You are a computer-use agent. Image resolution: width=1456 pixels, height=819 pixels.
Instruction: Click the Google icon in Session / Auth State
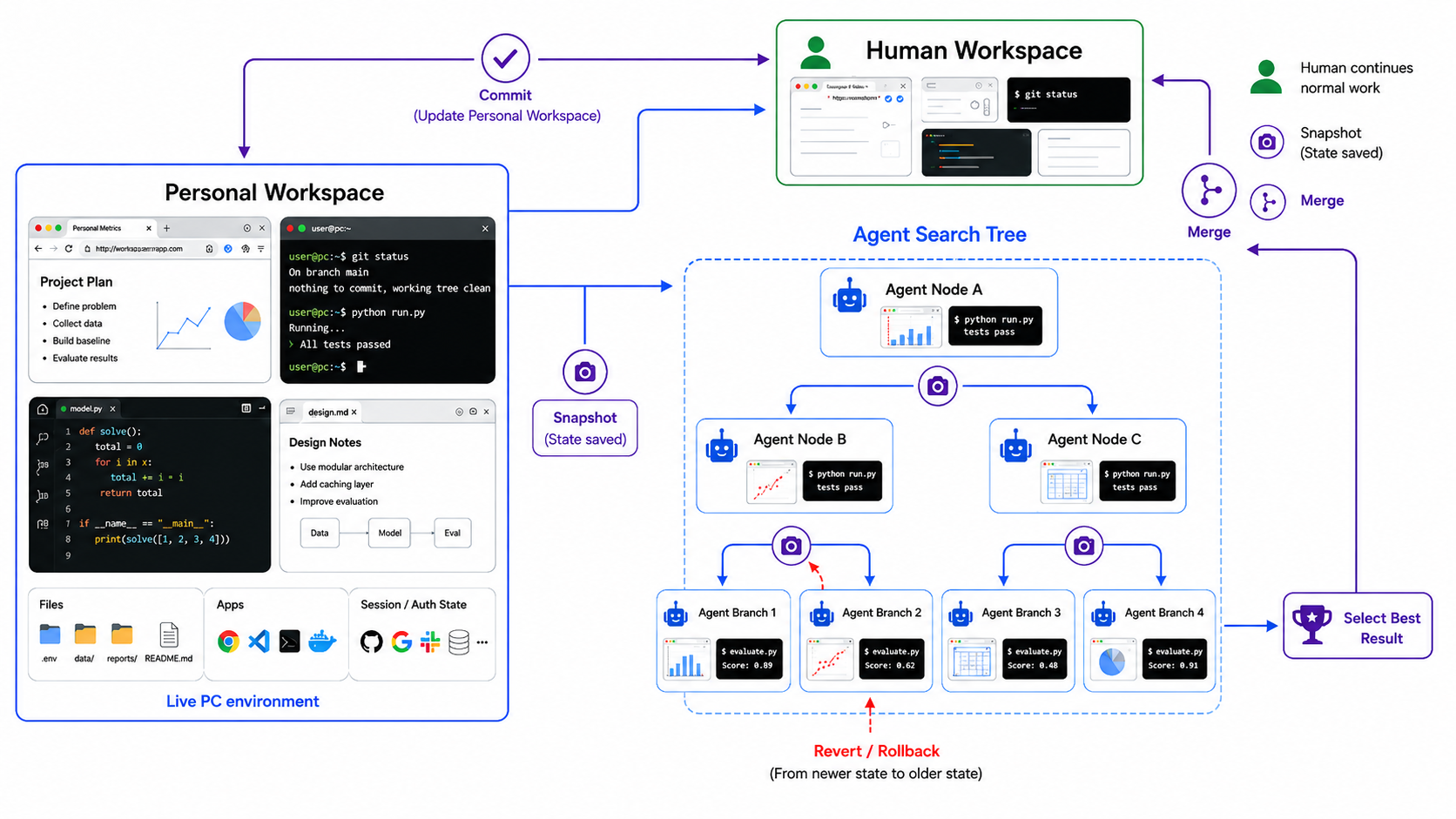(401, 642)
